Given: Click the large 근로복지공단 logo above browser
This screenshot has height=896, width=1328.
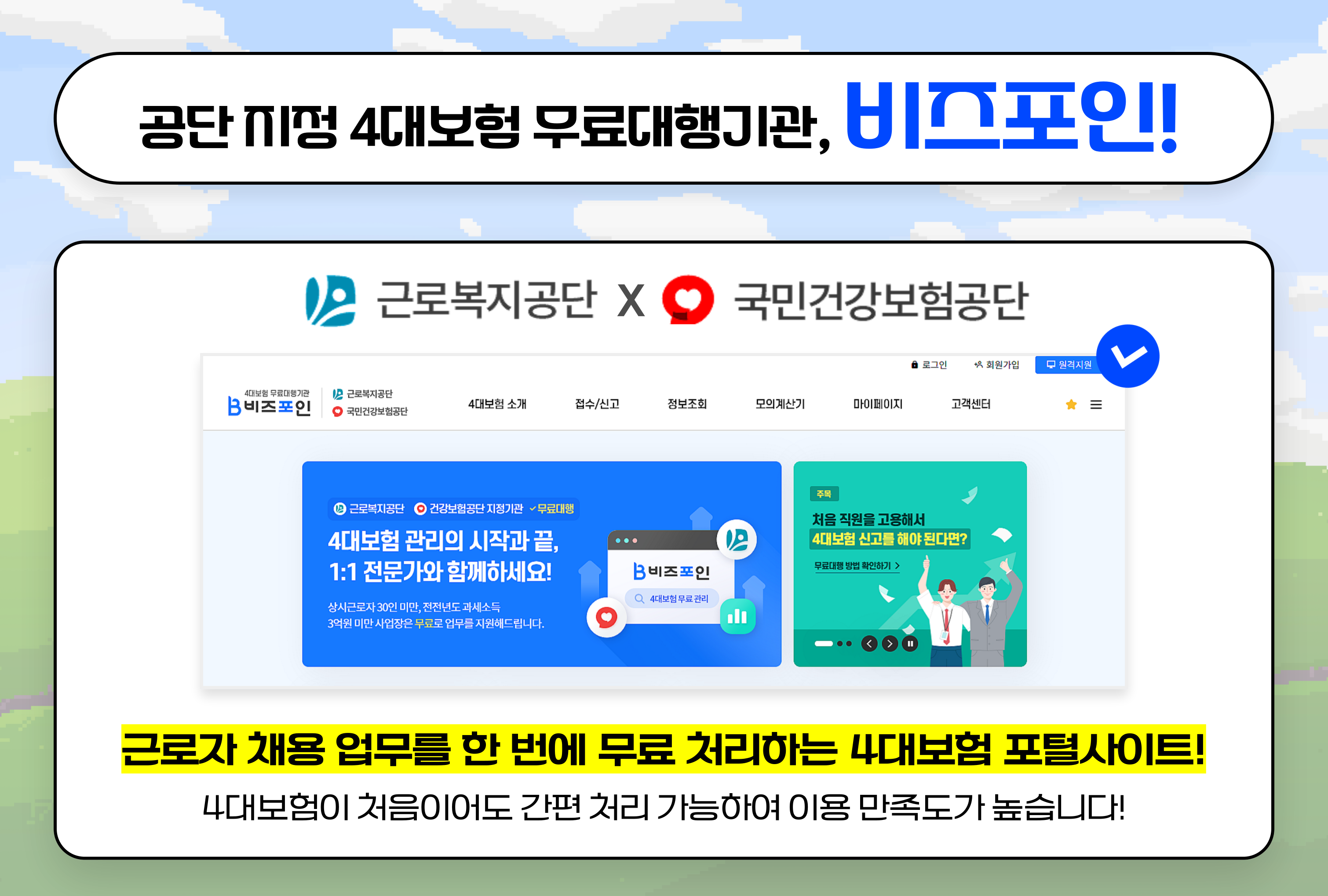Looking at the screenshot, I should [452, 301].
